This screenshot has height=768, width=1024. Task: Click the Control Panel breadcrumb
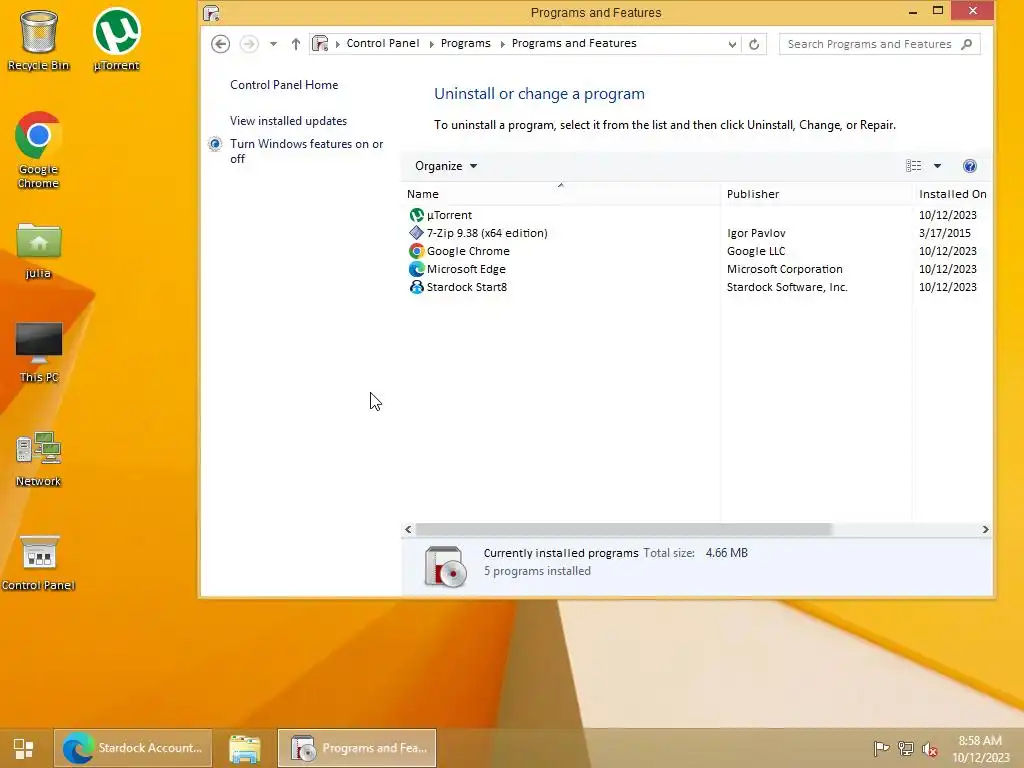tap(383, 43)
